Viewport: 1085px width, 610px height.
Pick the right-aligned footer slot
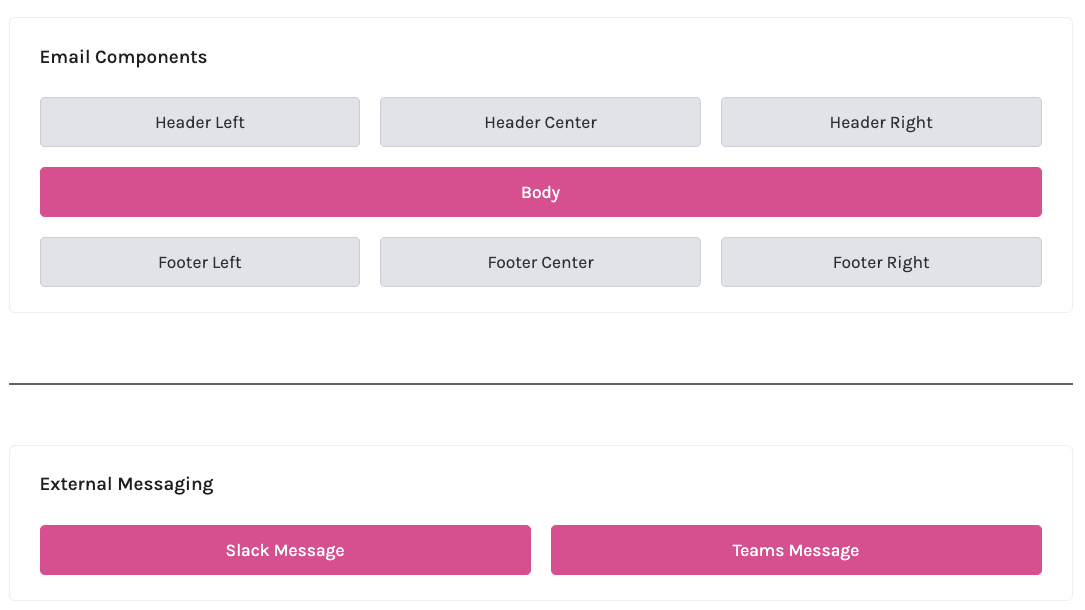coord(881,262)
